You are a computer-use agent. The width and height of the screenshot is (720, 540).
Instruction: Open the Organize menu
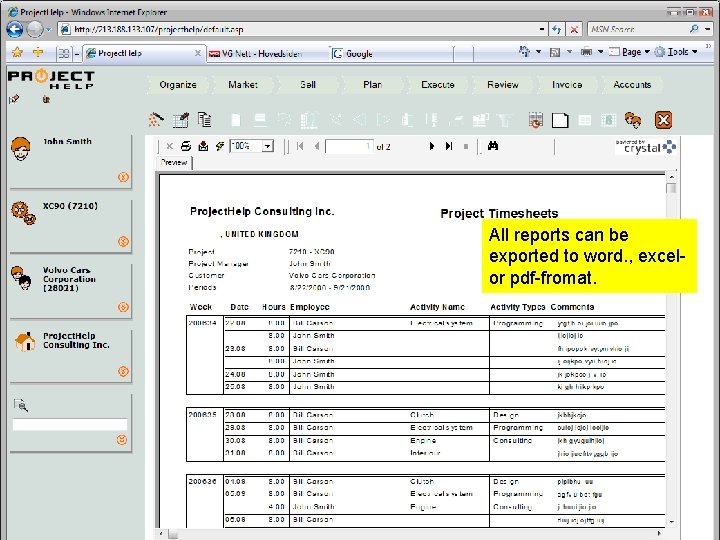coord(178,85)
